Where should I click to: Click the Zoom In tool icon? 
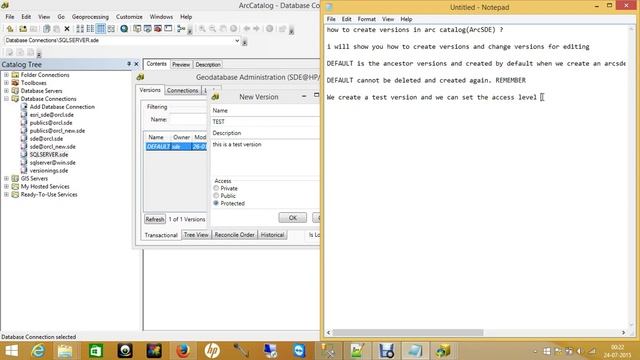[x=202, y=29]
